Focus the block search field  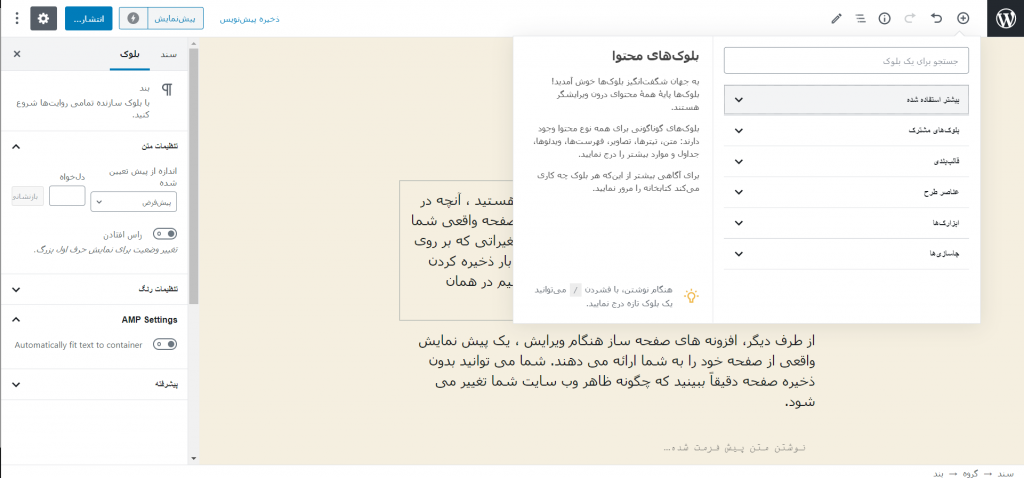pos(846,61)
